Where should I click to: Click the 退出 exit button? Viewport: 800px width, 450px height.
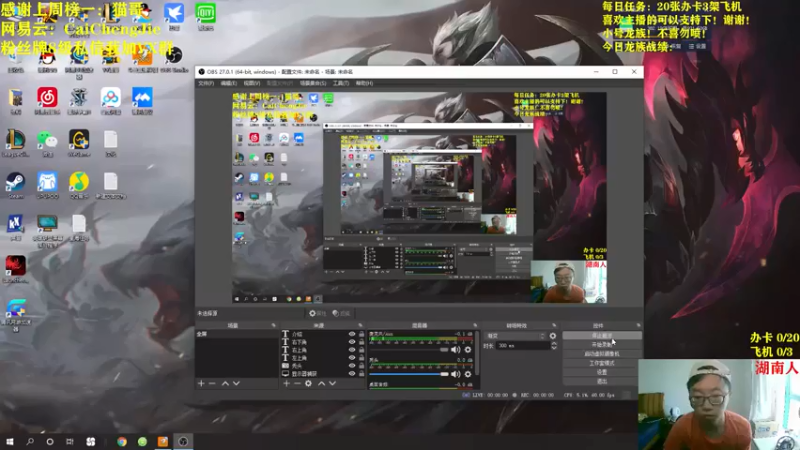pyautogui.click(x=602, y=382)
